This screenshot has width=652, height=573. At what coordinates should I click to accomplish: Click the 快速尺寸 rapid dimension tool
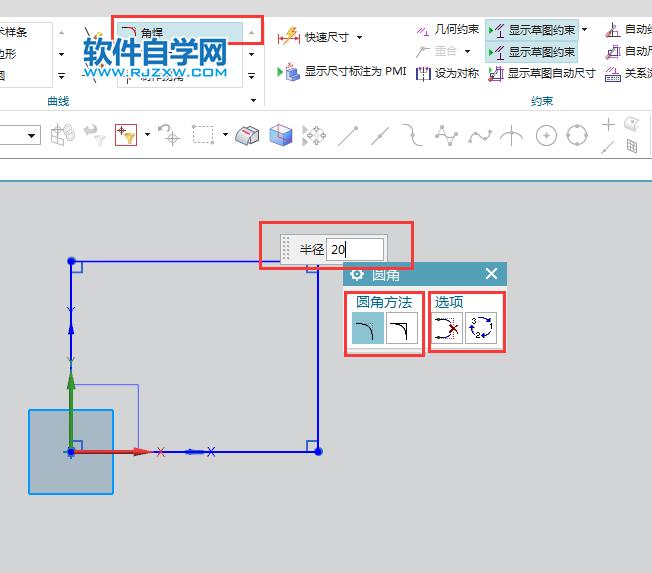(313, 37)
